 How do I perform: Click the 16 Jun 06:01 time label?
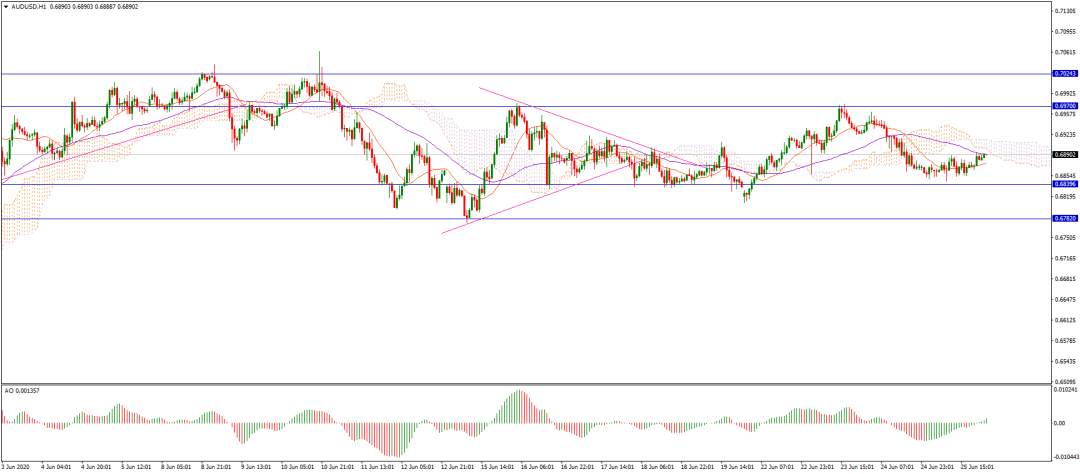tap(539, 466)
